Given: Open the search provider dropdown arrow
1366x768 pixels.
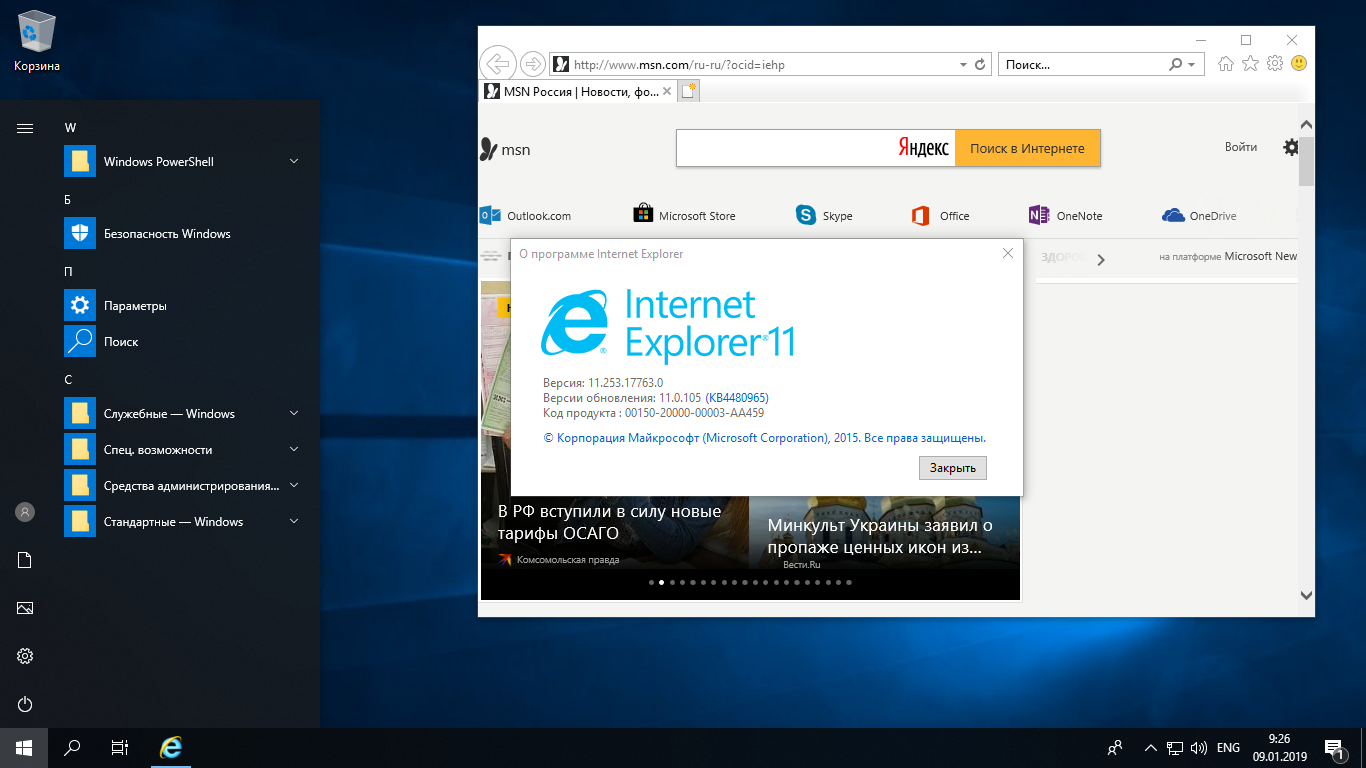Looking at the screenshot, I should pos(1191,65).
